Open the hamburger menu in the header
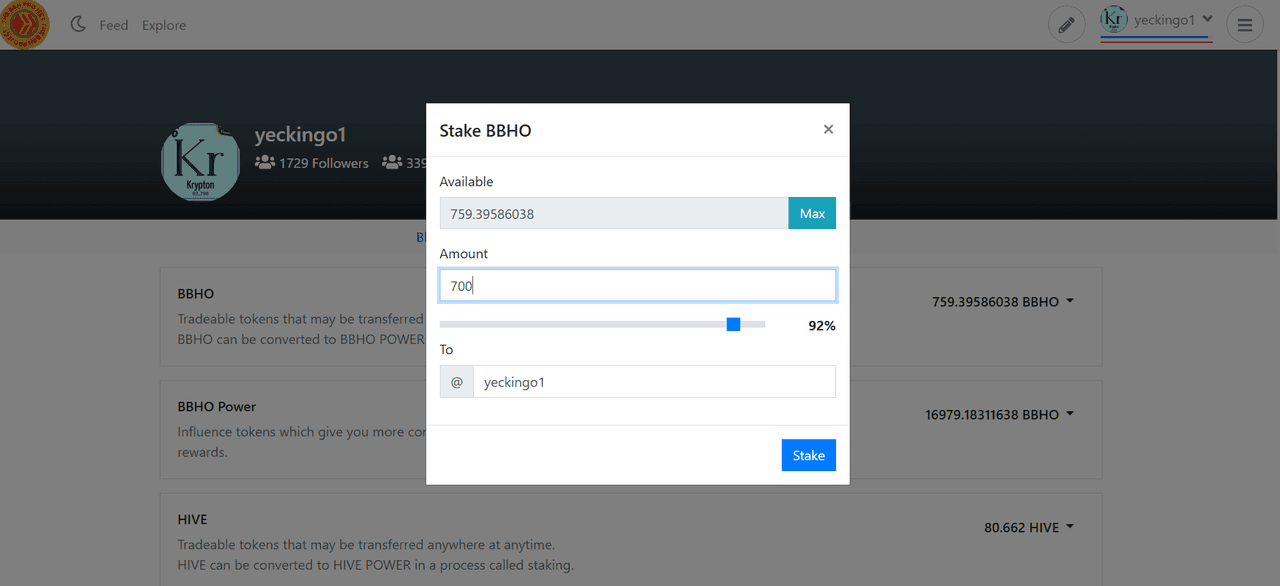This screenshot has width=1280, height=586. [x=1244, y=24]
